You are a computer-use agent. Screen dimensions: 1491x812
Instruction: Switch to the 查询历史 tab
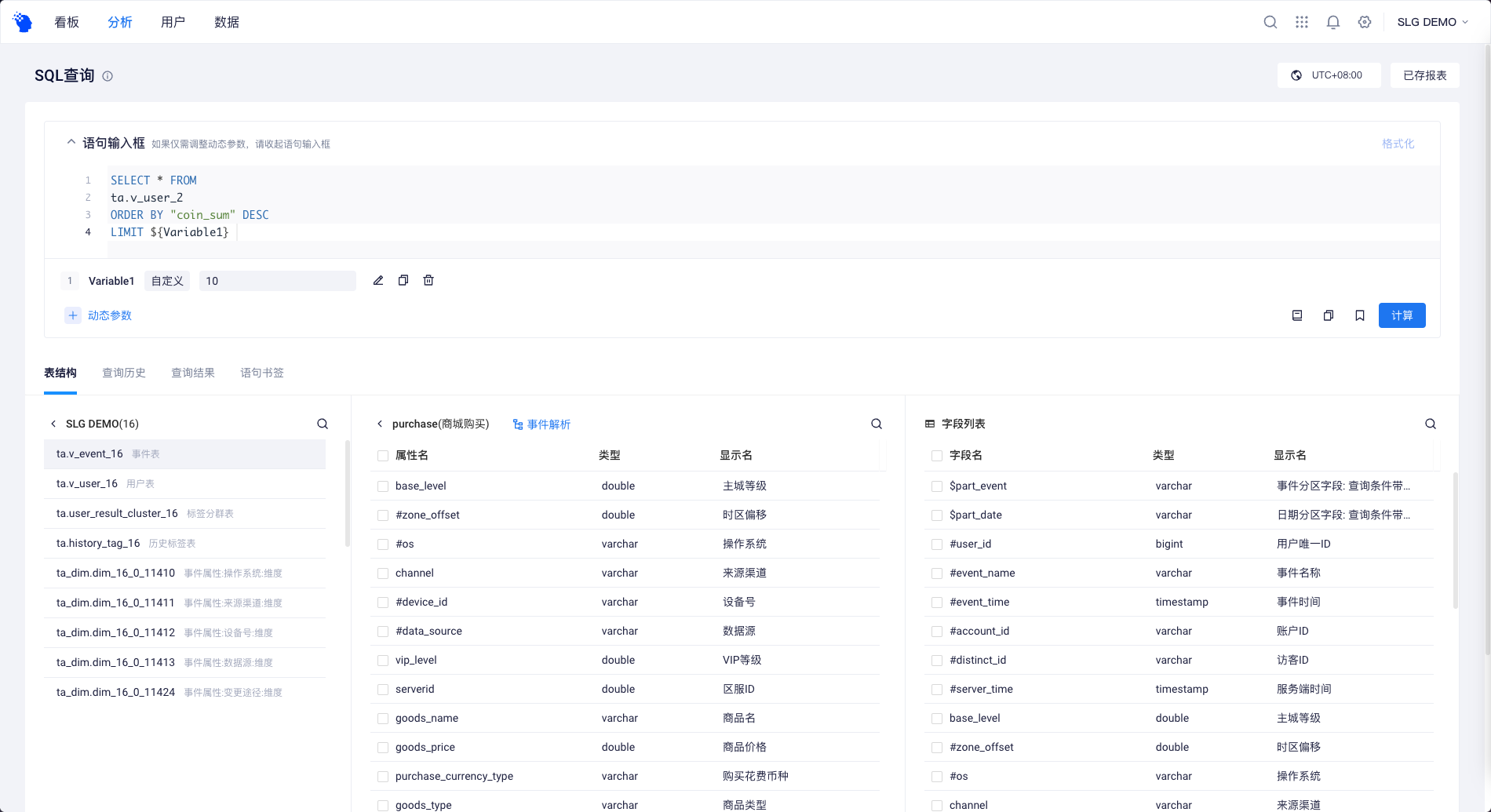124,373
